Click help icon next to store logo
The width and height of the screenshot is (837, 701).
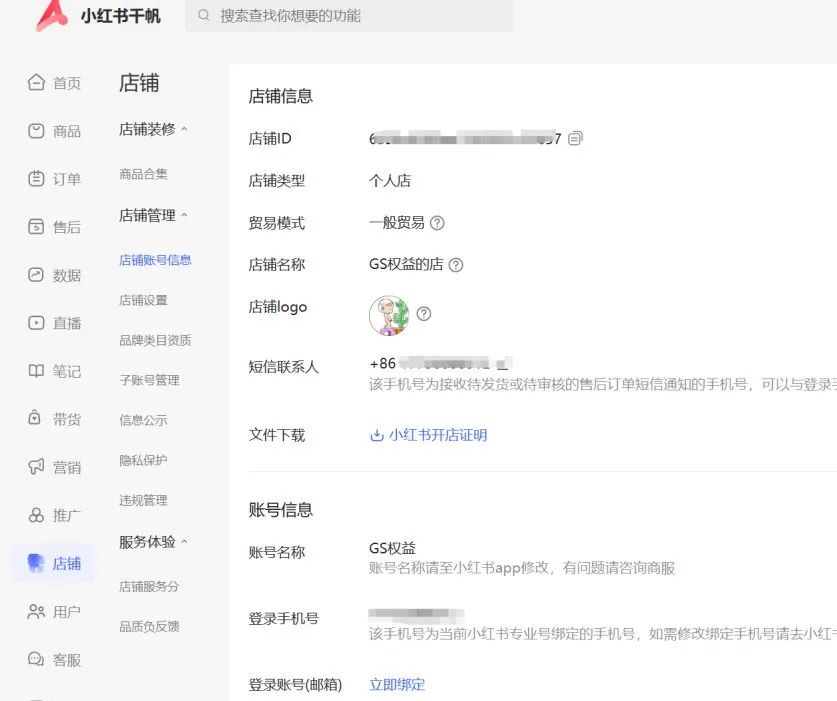[x=424, y=314]
